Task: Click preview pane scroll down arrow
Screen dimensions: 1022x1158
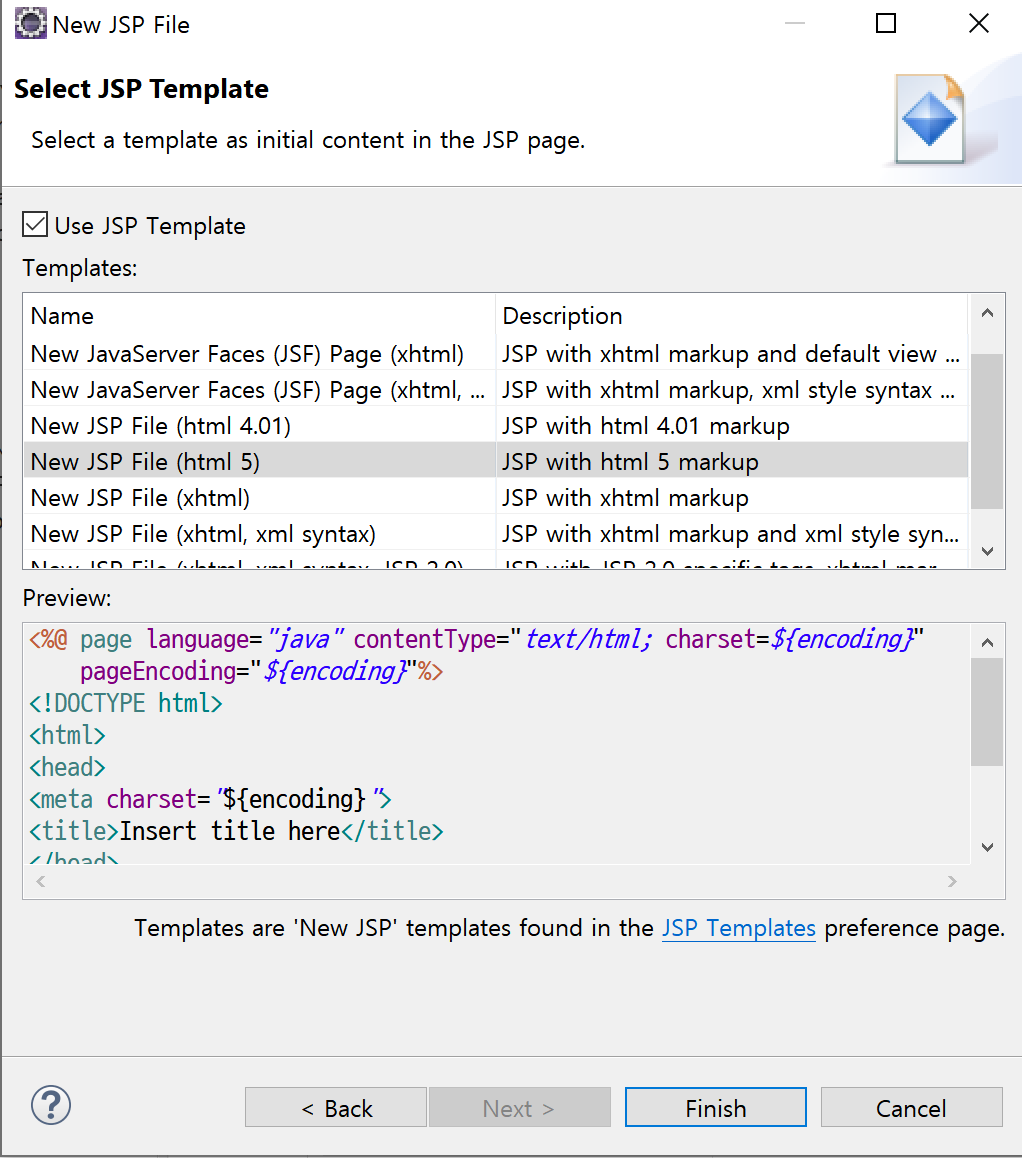Action: pos(987,847)
